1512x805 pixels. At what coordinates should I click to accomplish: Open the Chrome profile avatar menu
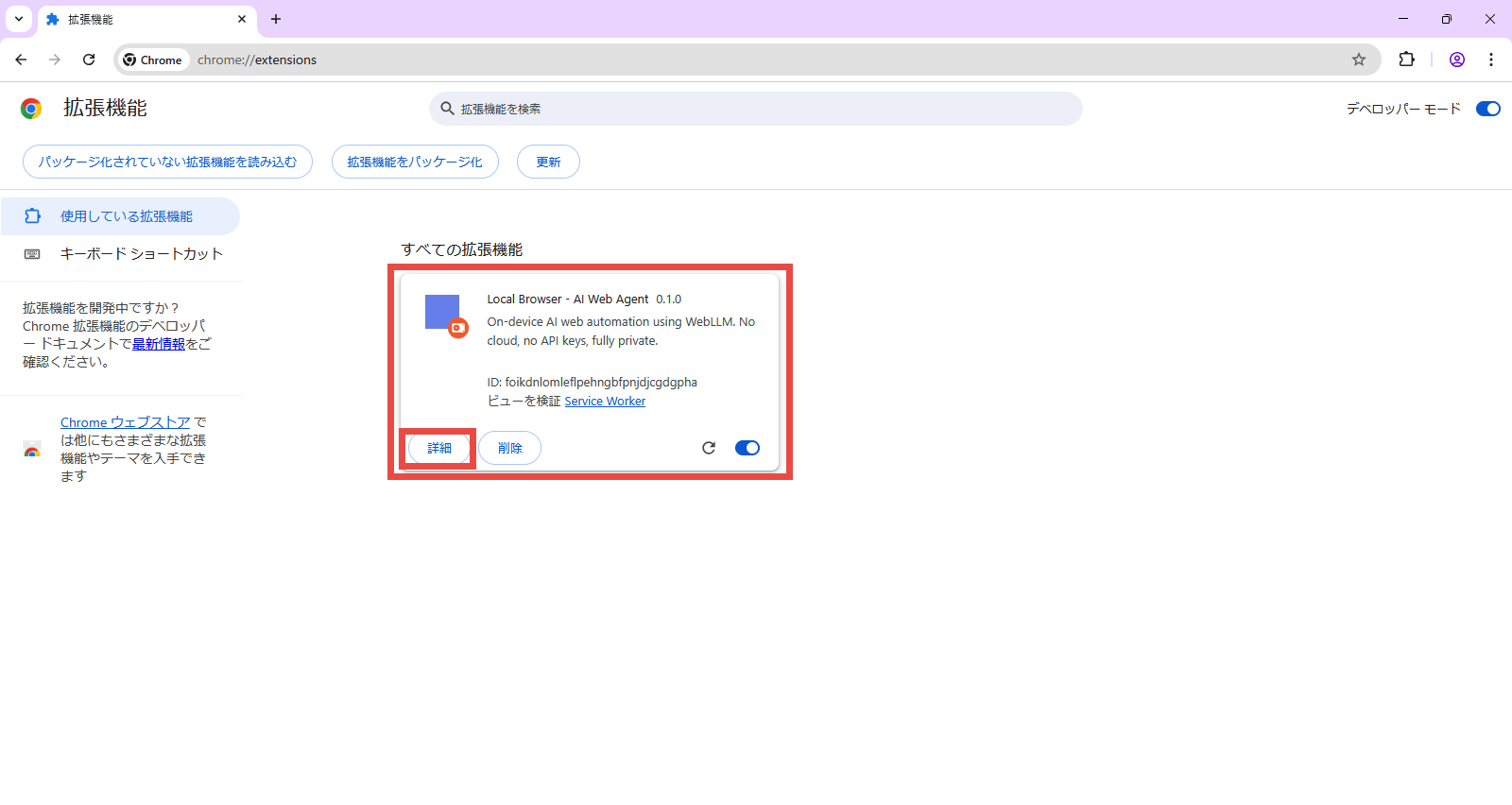click(1457, 60)
